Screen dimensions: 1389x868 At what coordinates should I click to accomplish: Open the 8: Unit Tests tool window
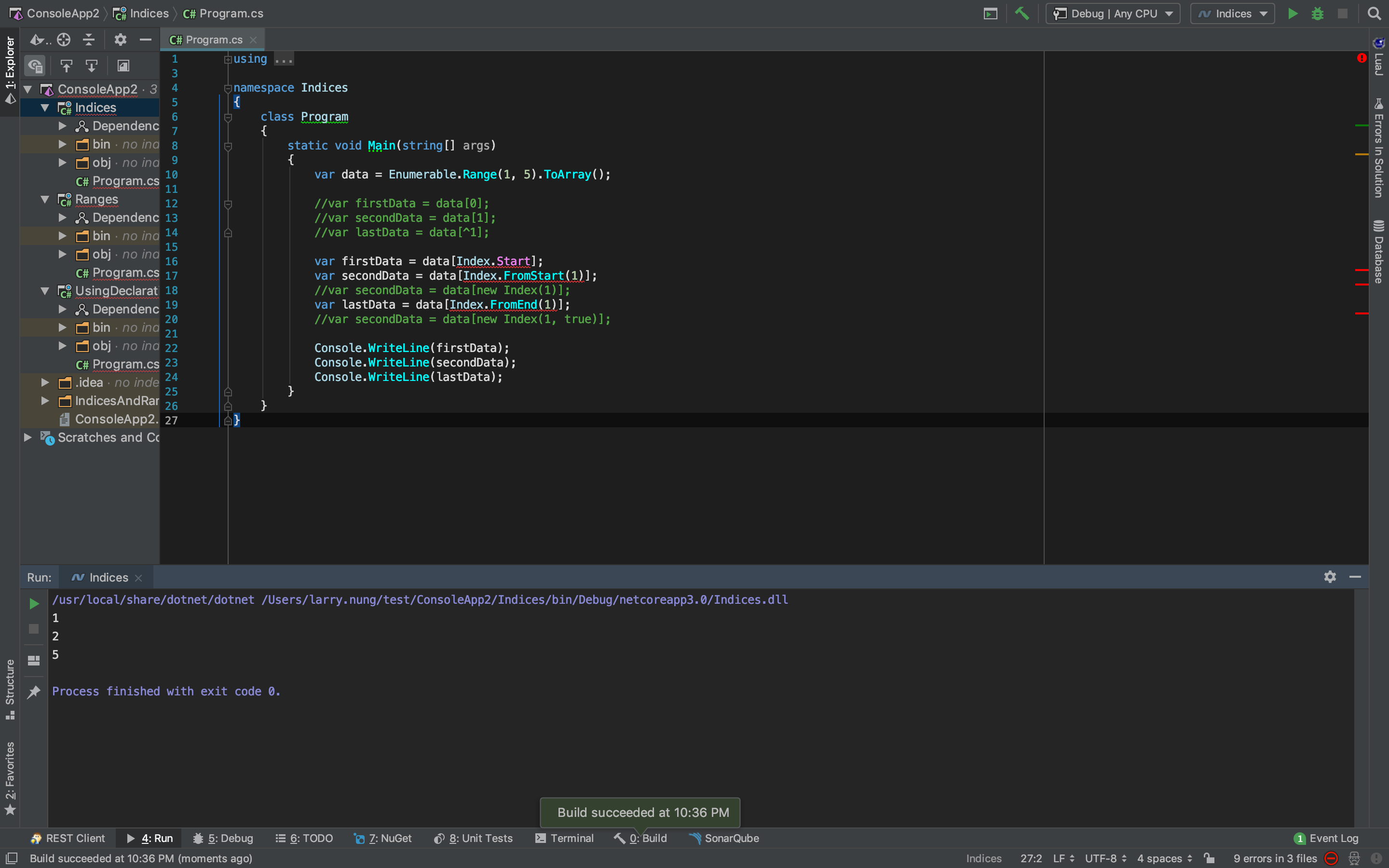(x=473, y=838)
